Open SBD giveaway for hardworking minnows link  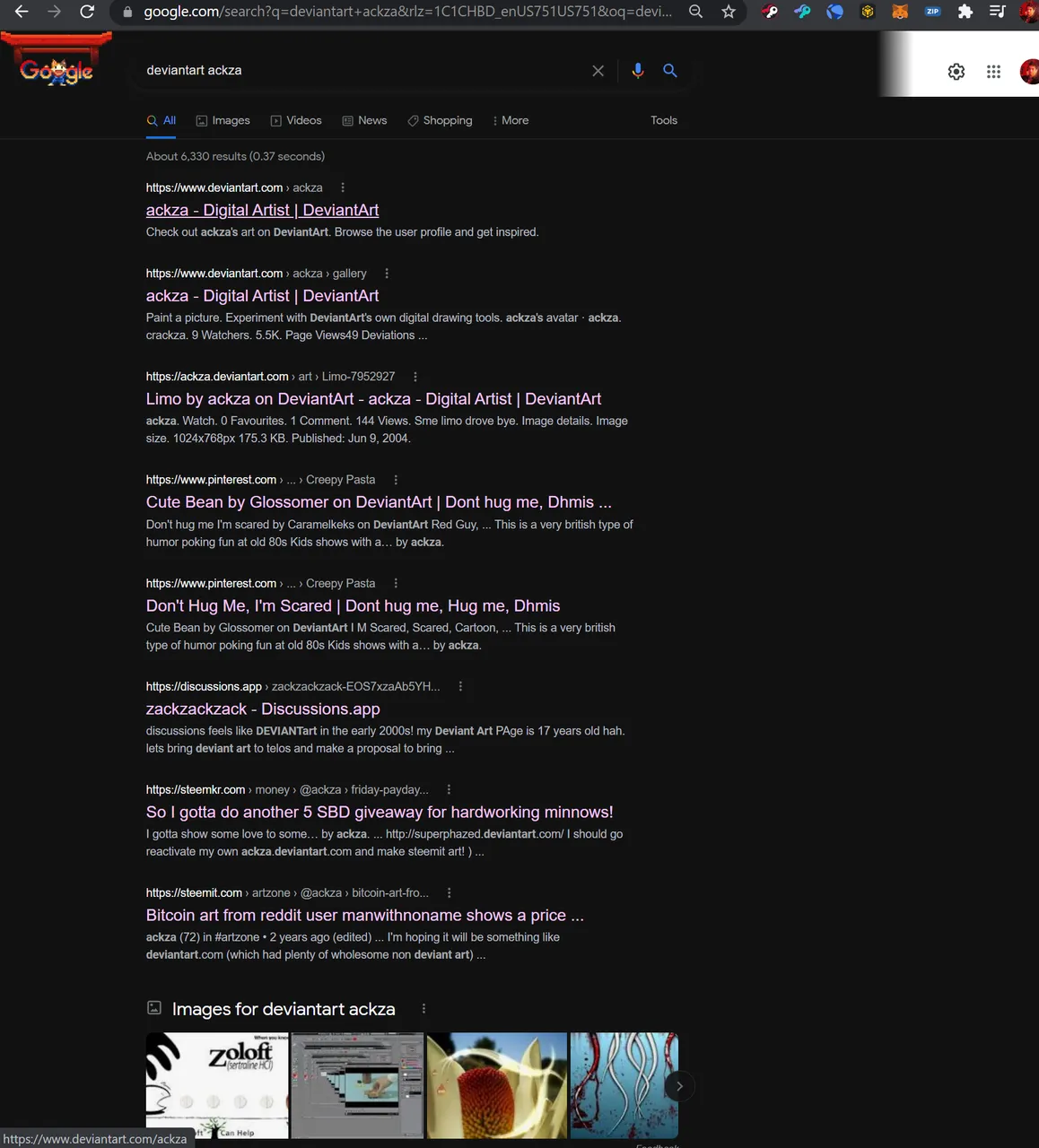click(380, 812)
